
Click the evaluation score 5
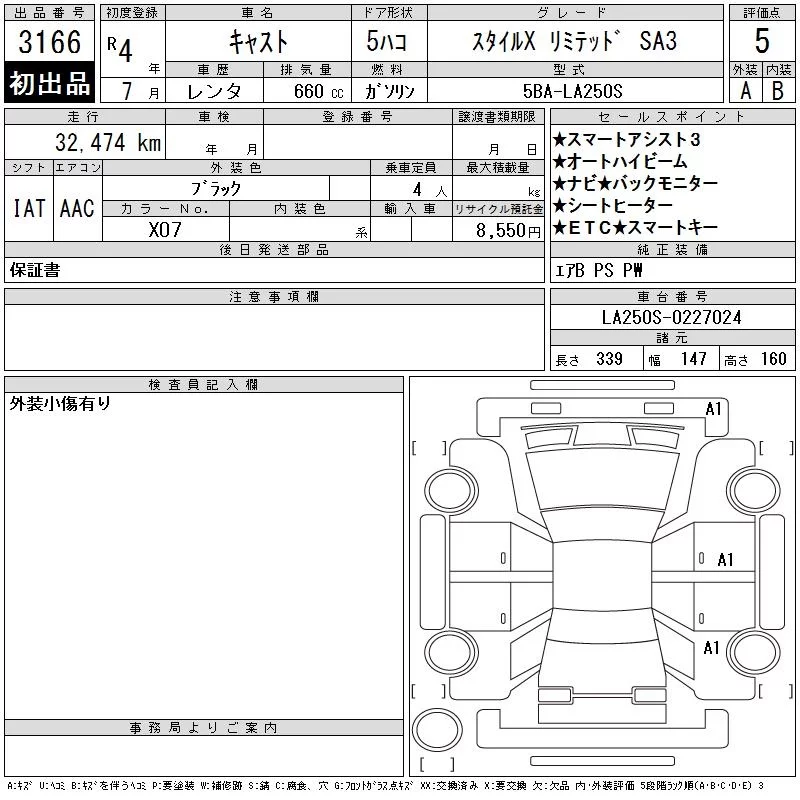762,41
